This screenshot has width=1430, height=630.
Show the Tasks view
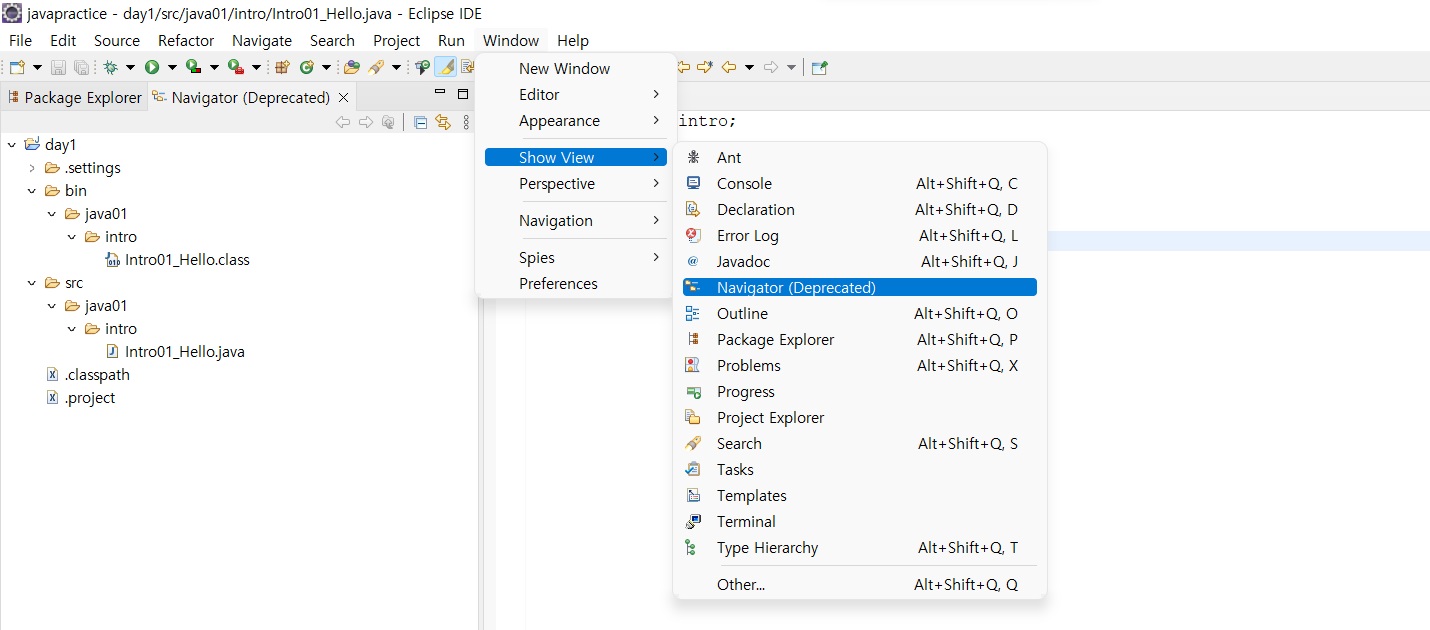tap(860, 470)
